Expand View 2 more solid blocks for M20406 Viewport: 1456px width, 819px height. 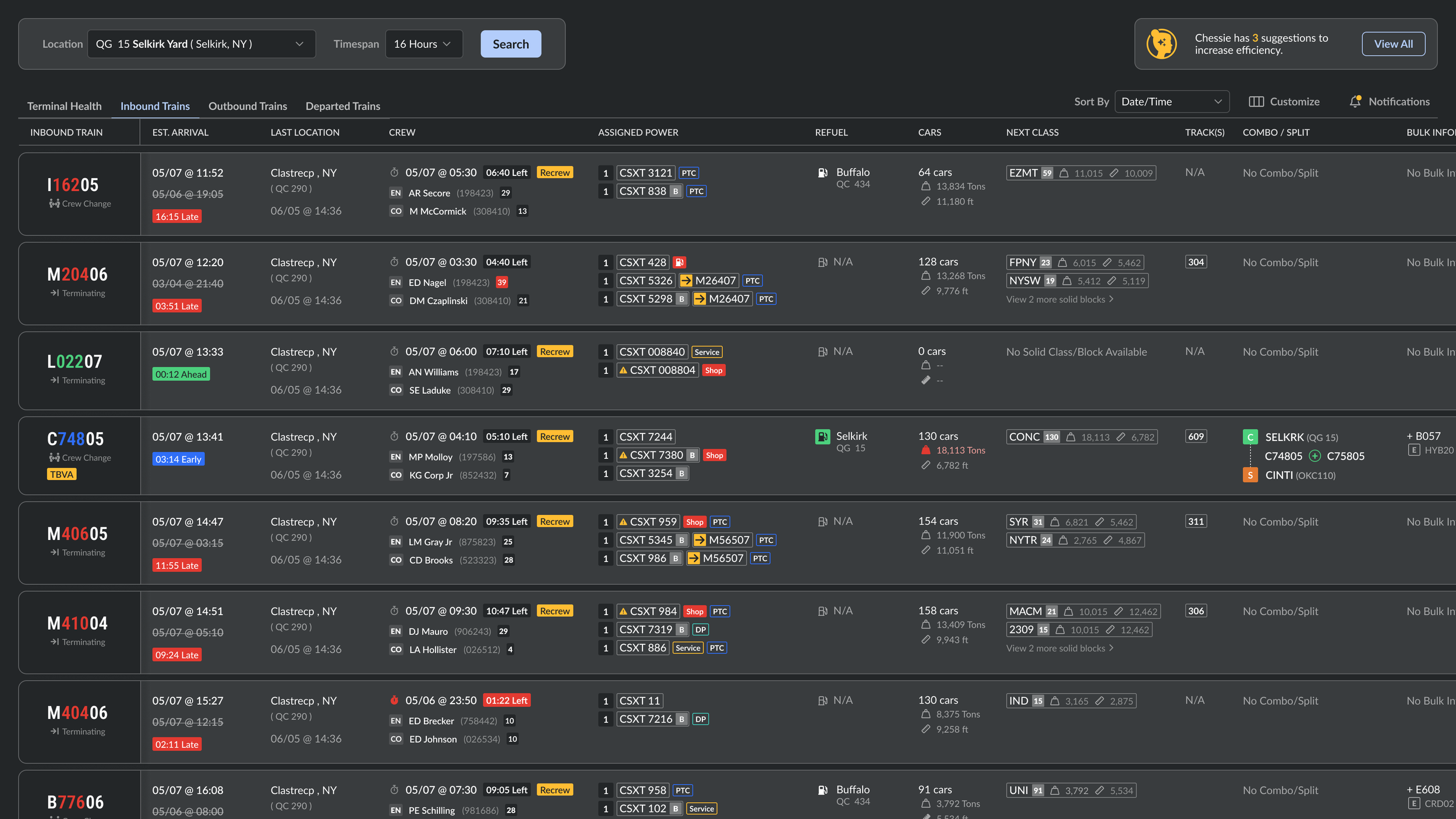1059,299
